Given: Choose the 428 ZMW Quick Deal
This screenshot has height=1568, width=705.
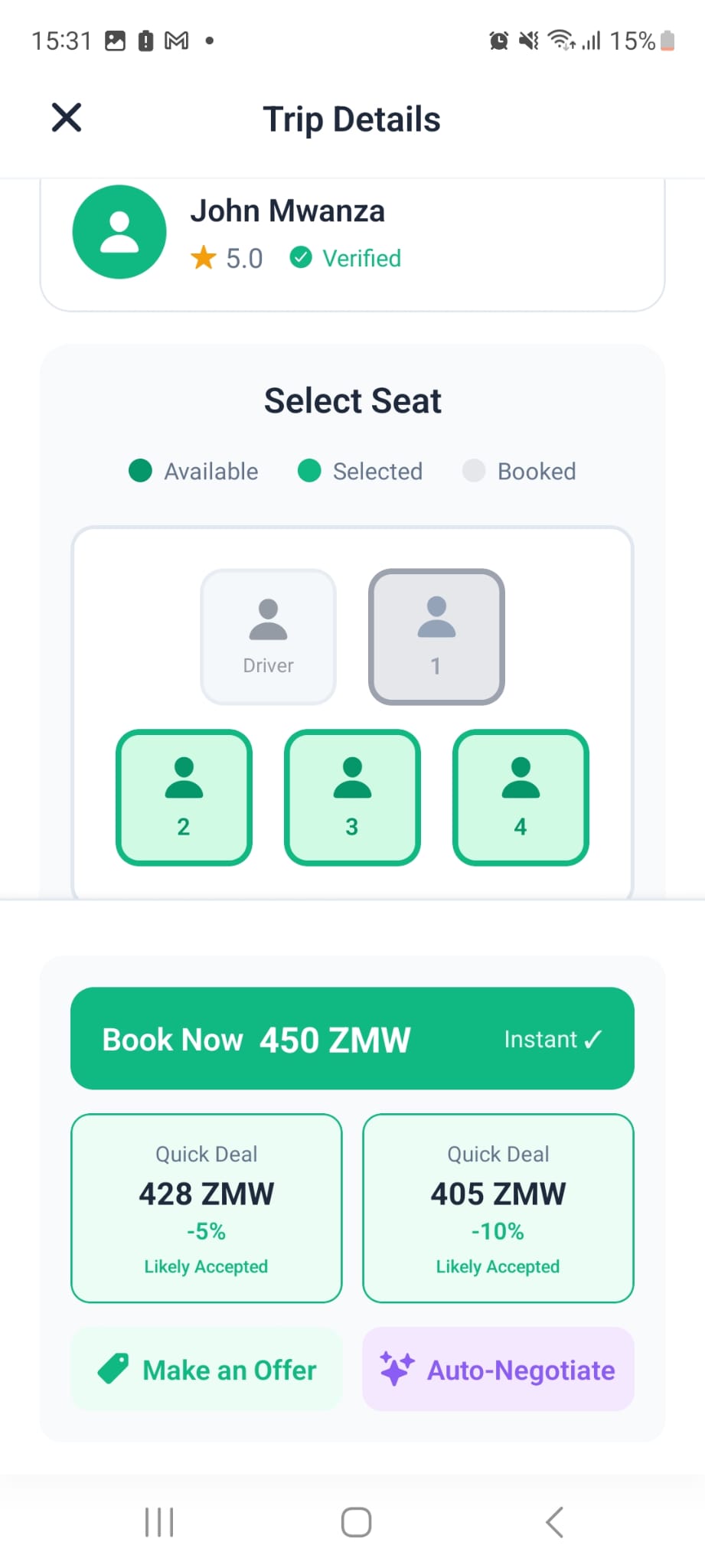Looking at the screenshot, I should (207, 1208).
